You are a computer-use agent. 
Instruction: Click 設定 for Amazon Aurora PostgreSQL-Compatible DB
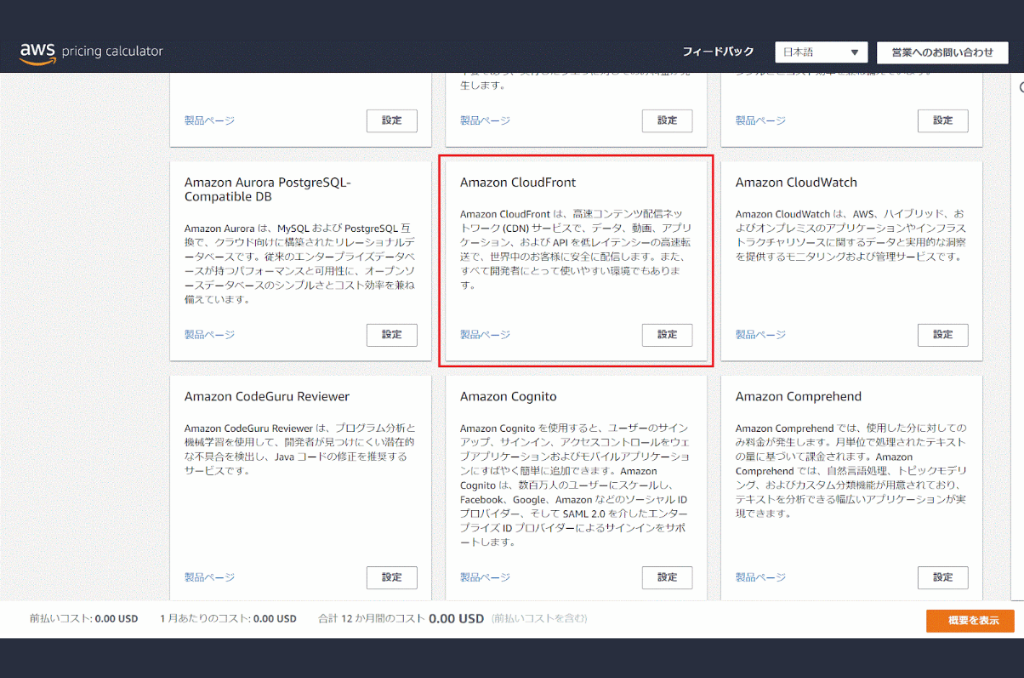(392, 334)
